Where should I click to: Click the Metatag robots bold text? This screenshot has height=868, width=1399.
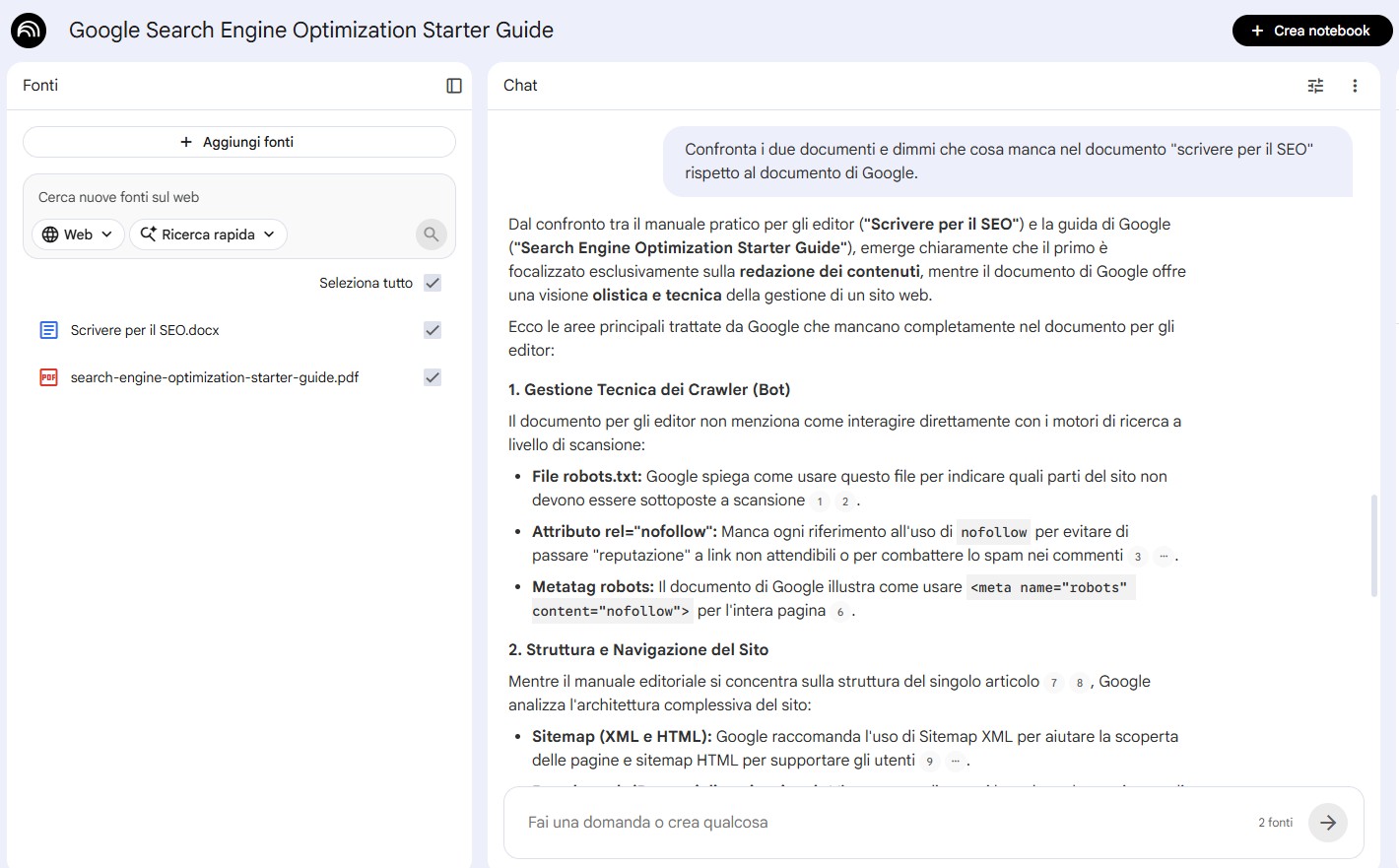point(593,587)
